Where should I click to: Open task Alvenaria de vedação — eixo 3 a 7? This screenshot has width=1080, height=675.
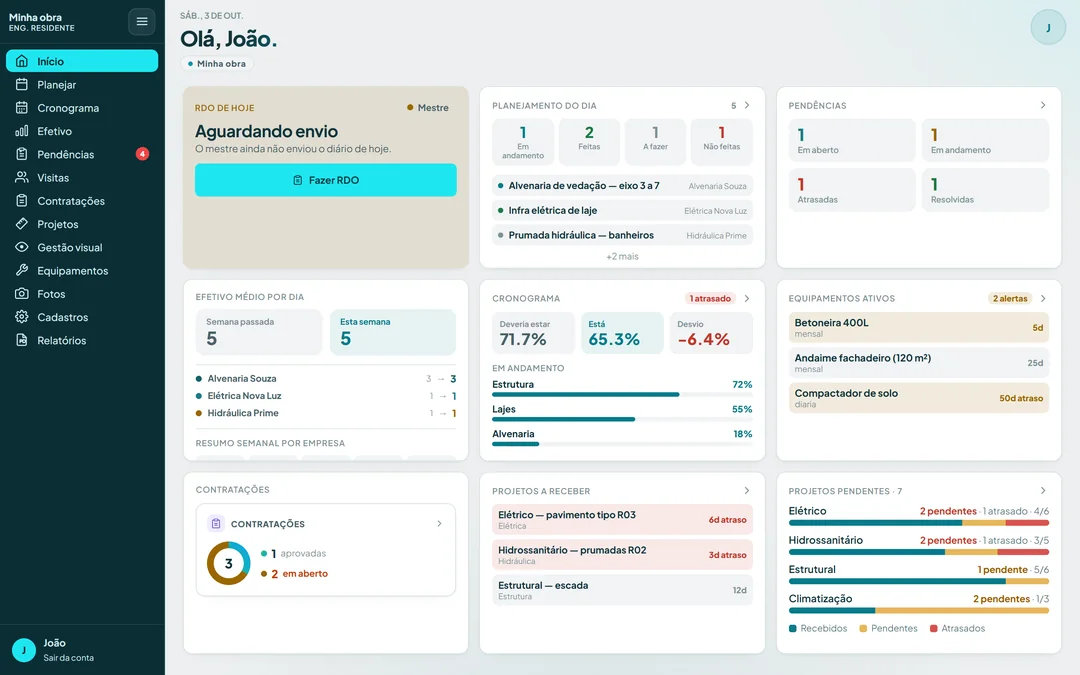tap(622, 186)
